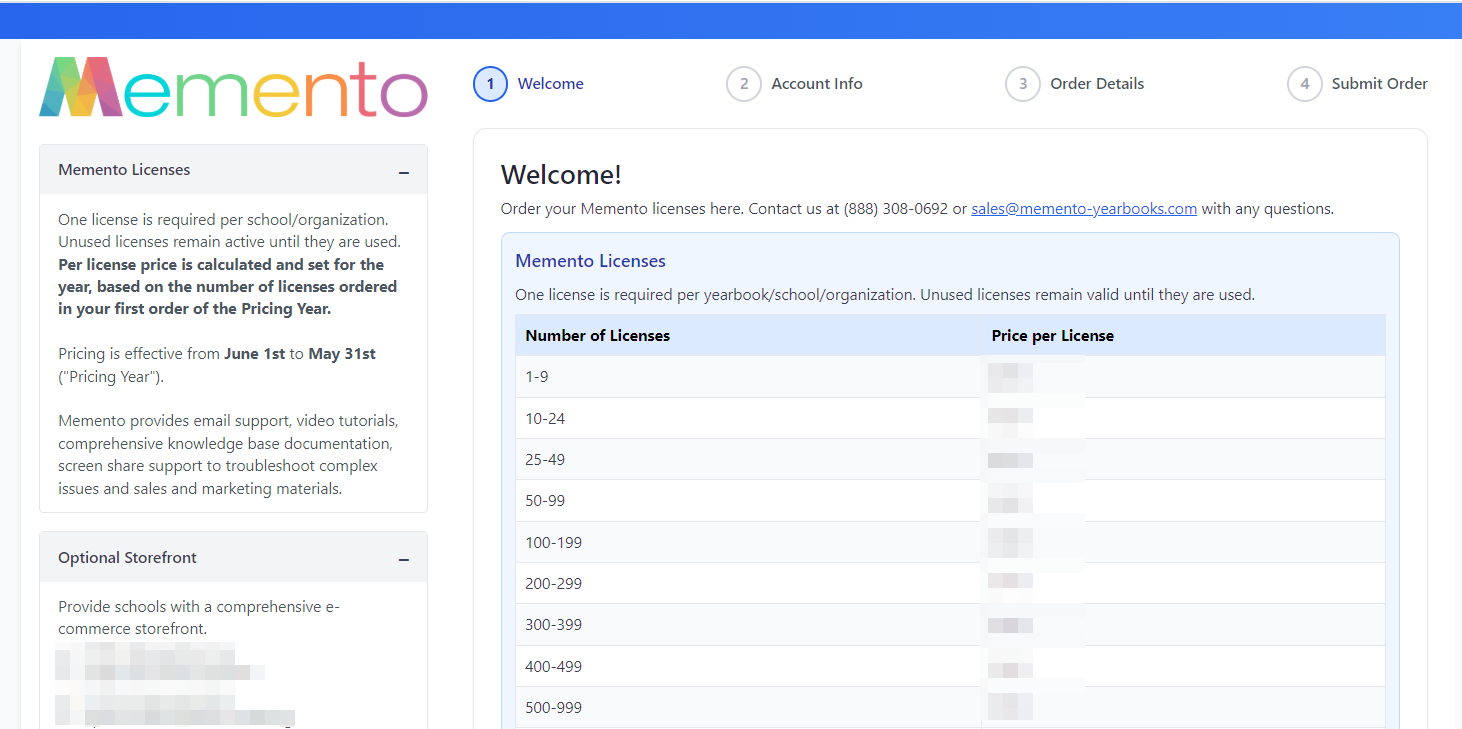The image size is (1462, 729).
Task: Select the 400-499 licenses row
Action: [x=950, y=666]
